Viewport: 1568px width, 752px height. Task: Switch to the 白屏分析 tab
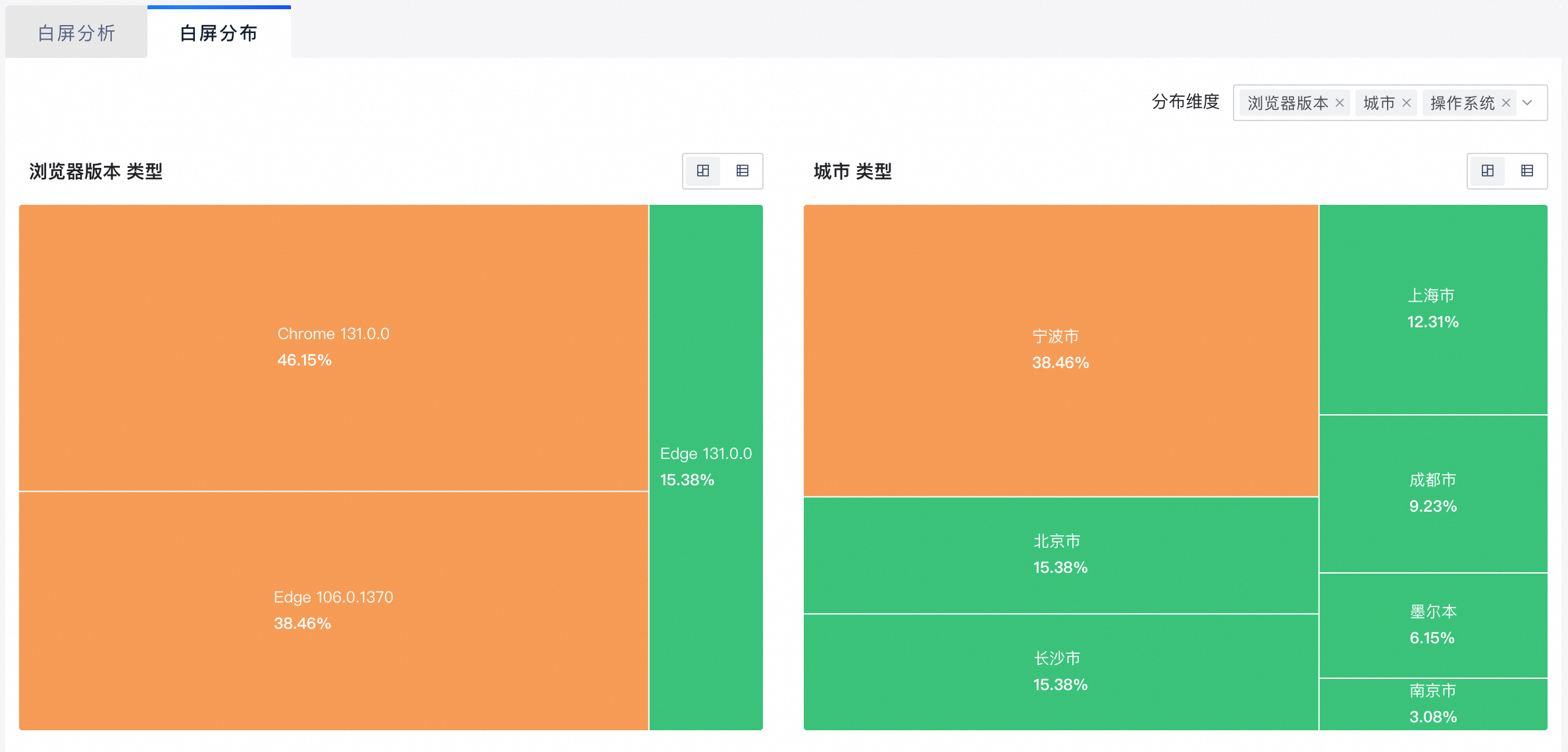click(x=76, y=32)
